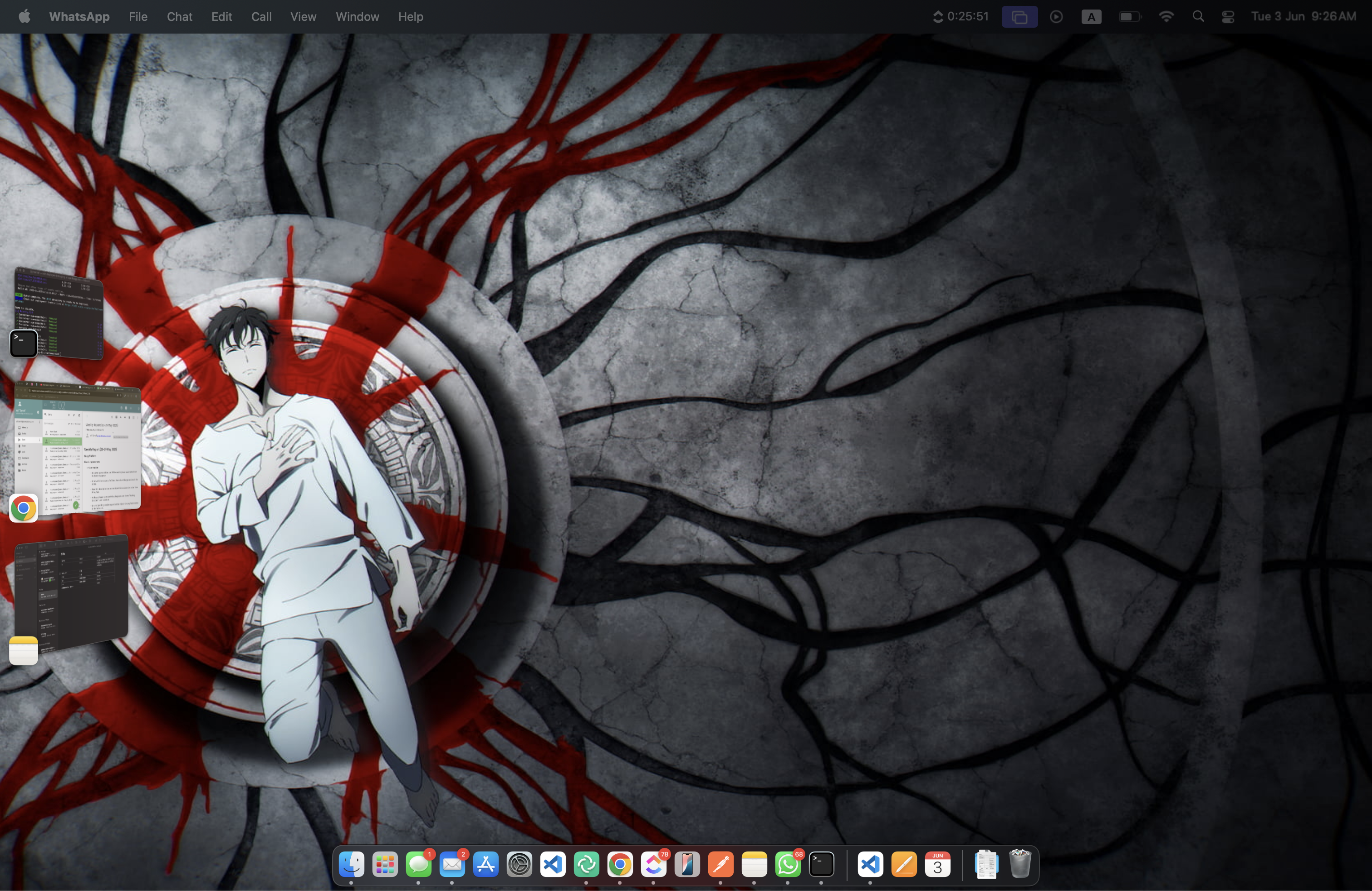Open Postman in the Dock
This screenshot has width=1372, height=891.
click(x=720, y=864)
